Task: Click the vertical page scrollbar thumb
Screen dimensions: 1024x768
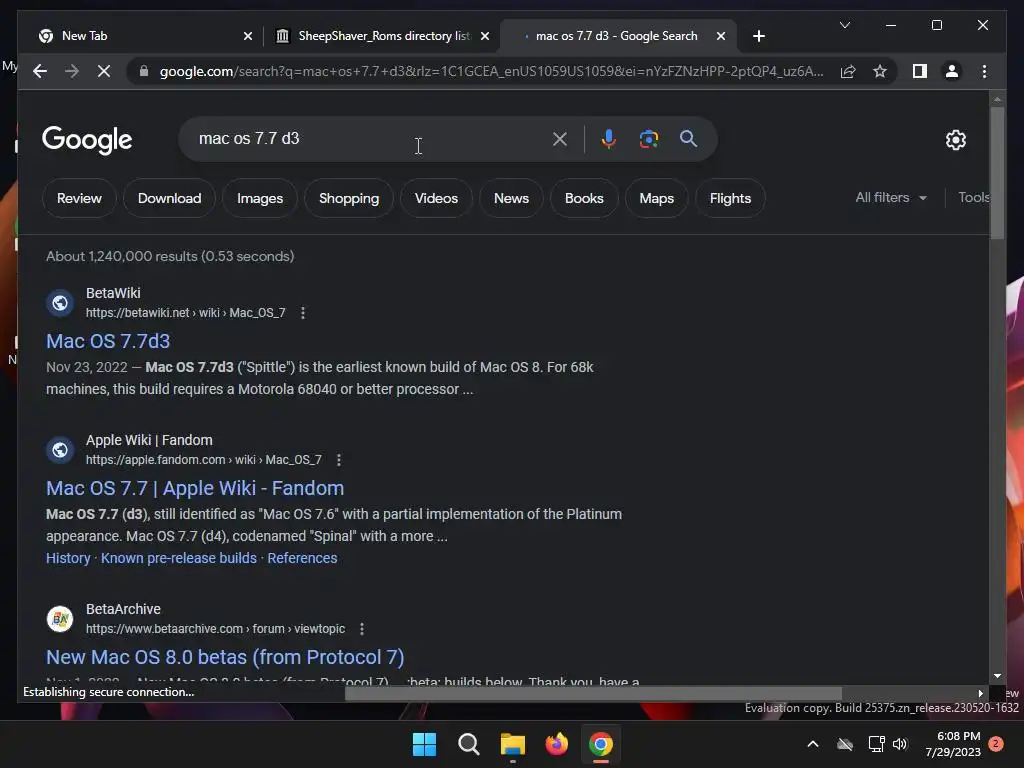Action: click(x=997, y=172)
